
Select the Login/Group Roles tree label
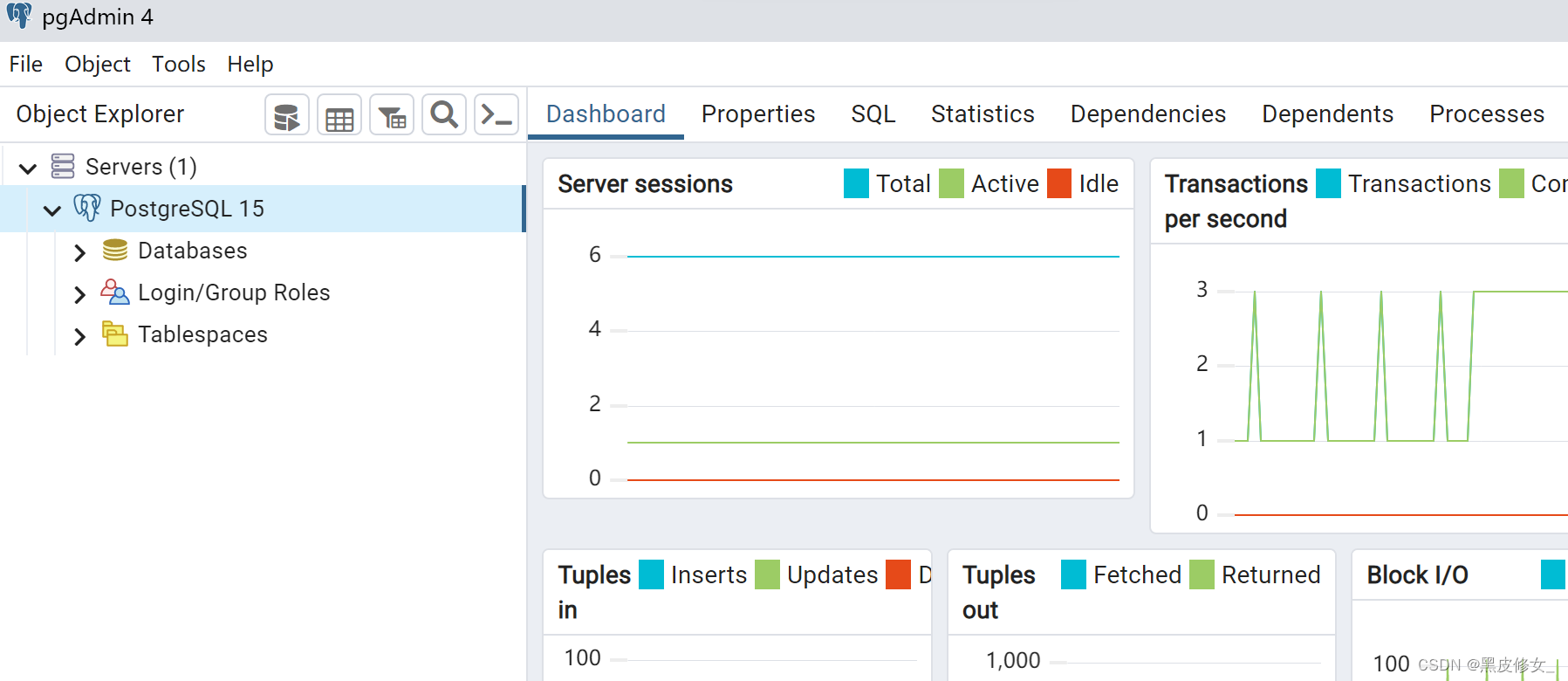coord(234,292)
